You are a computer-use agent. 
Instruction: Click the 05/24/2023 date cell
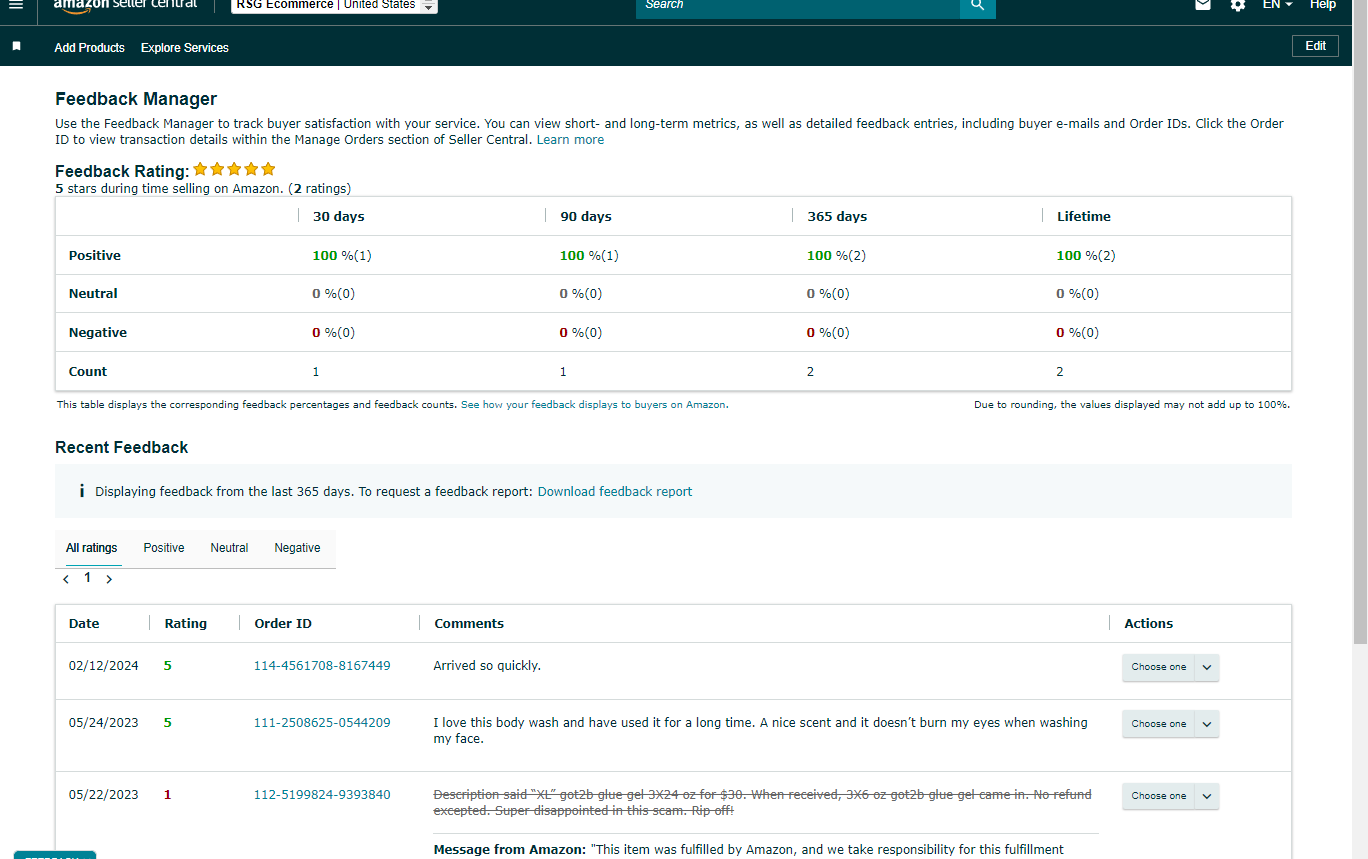[104, 723]
